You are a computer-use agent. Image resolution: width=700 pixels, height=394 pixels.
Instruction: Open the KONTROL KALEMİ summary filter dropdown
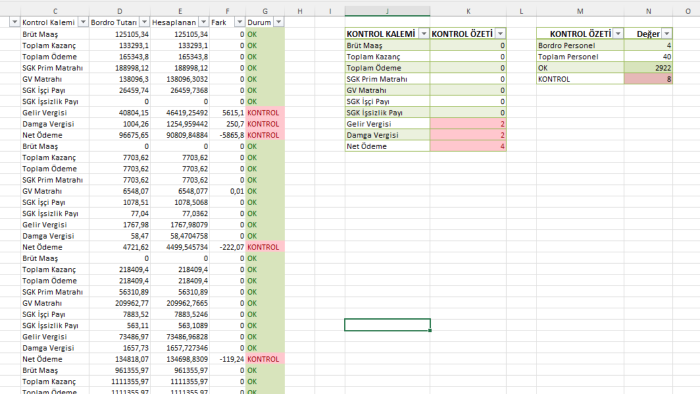(x=424, y=33)
